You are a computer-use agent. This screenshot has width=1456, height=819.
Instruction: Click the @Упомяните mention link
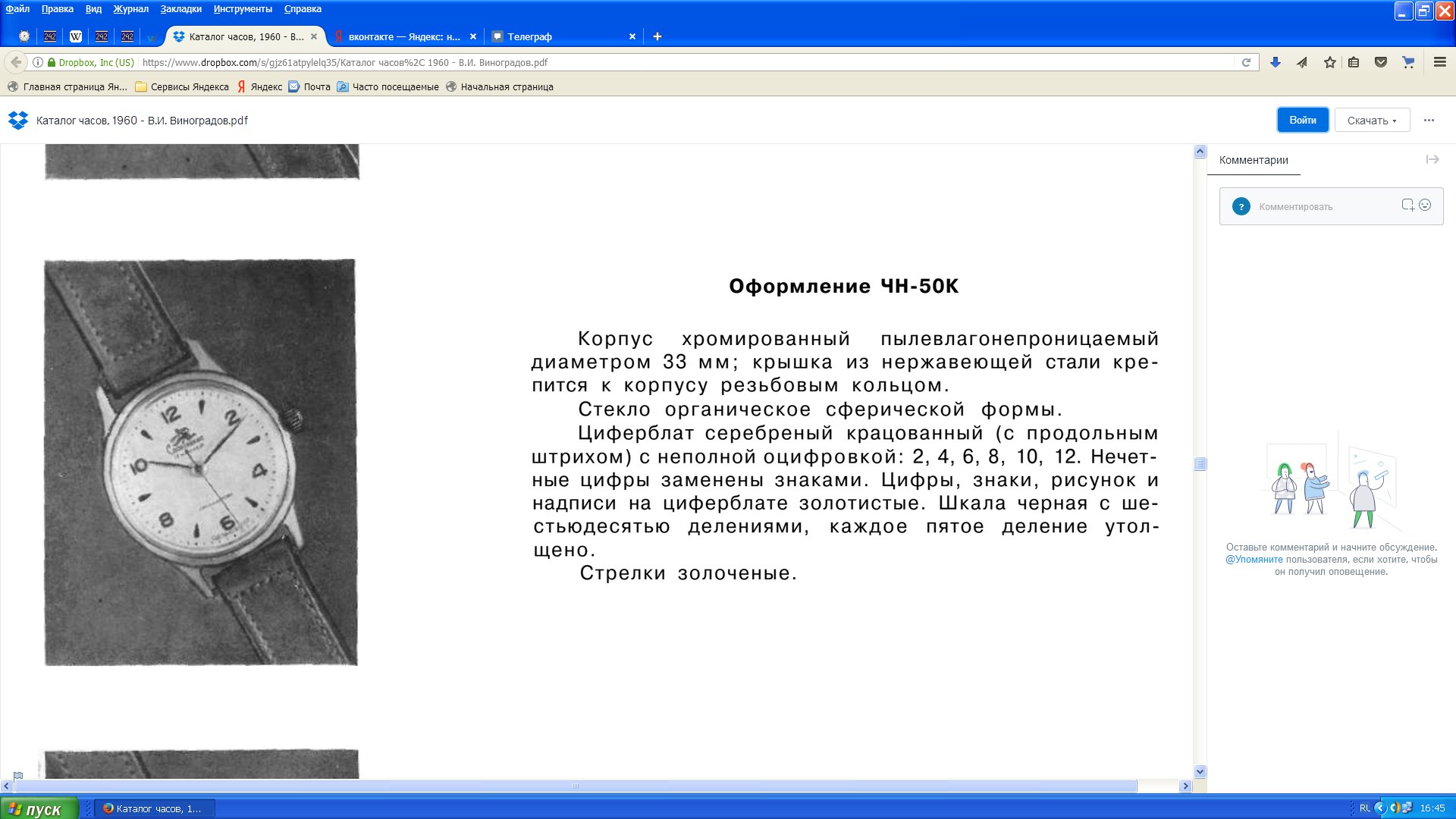(1254, 560)
